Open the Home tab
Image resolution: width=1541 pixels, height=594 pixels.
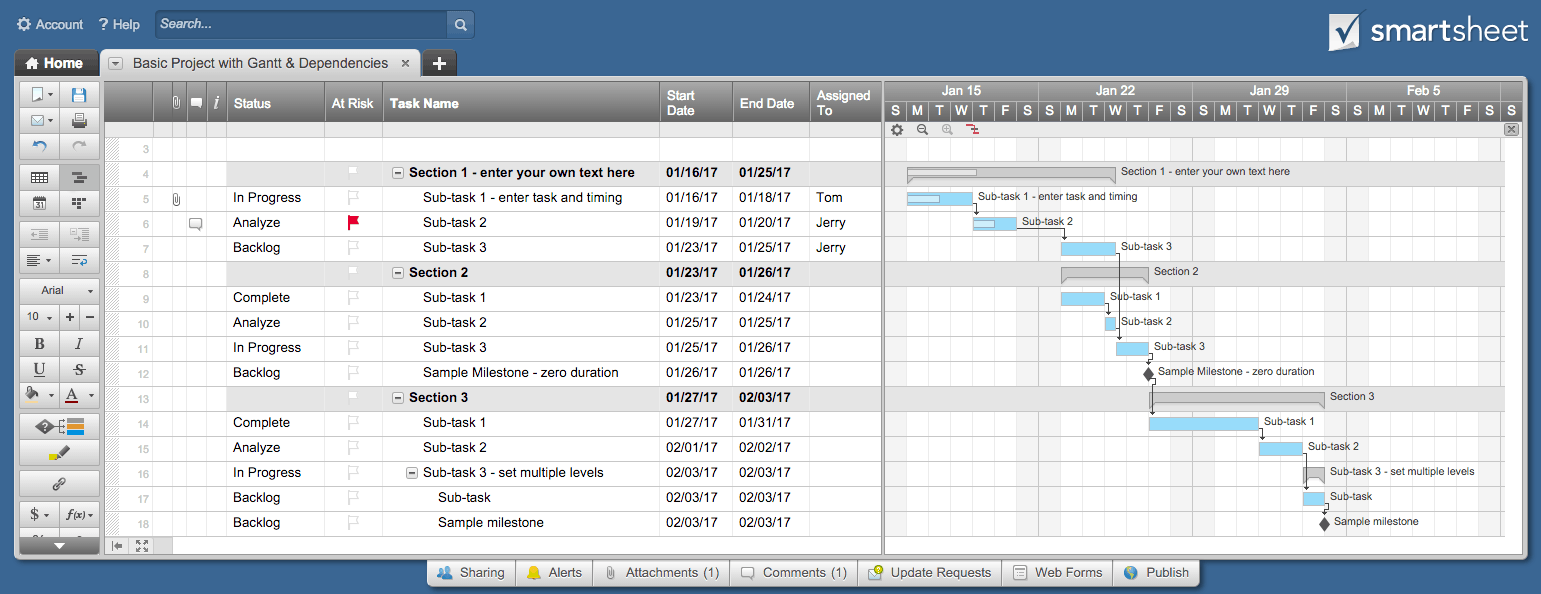point(55,63)
